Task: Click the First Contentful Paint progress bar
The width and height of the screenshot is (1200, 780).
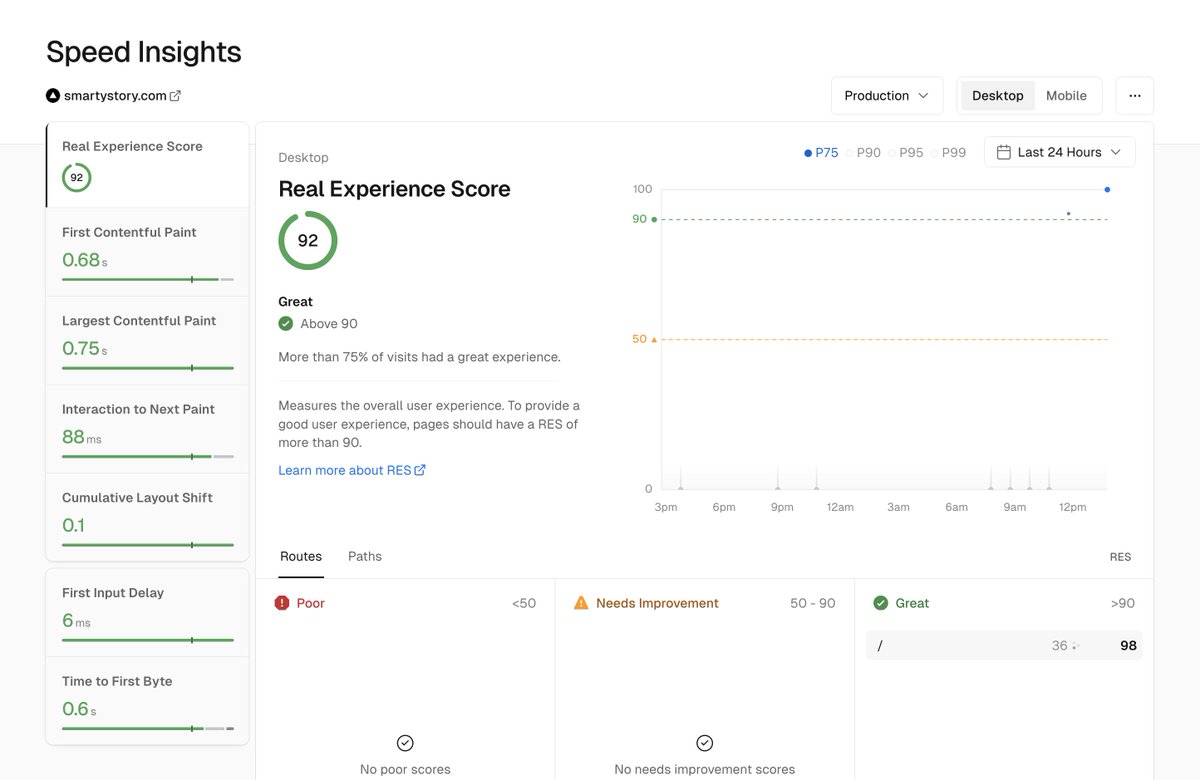Action: click(148, 280)
